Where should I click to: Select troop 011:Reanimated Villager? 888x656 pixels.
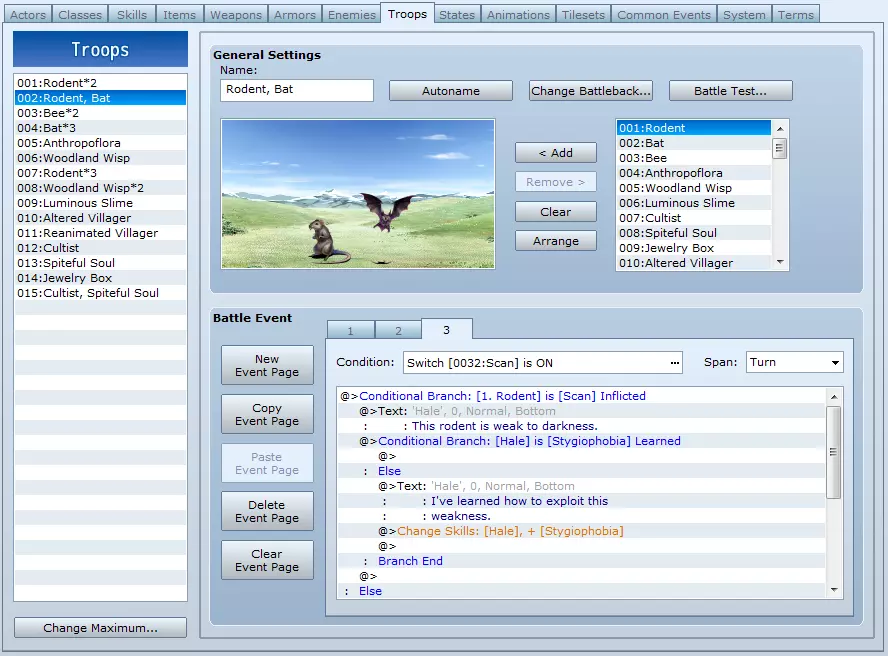[x=100, y=233]
